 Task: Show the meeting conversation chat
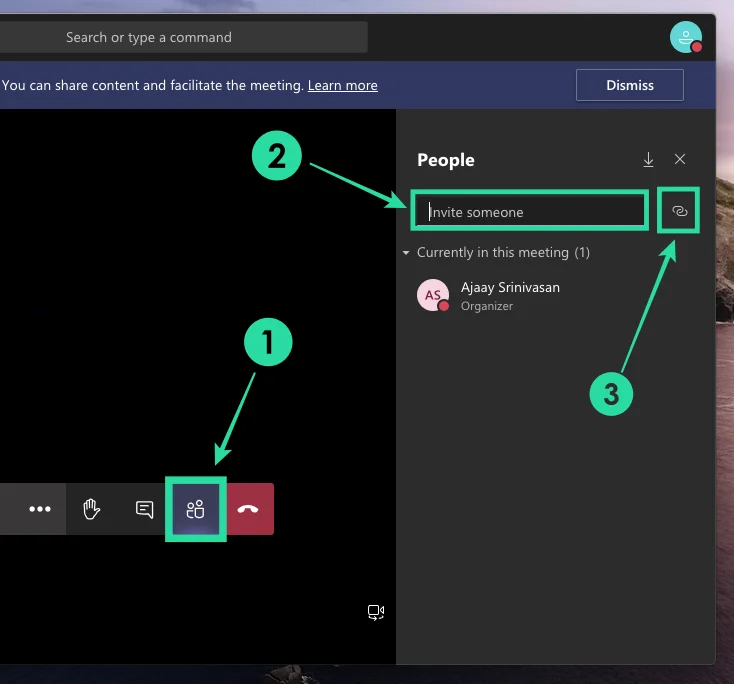[144, 509]
